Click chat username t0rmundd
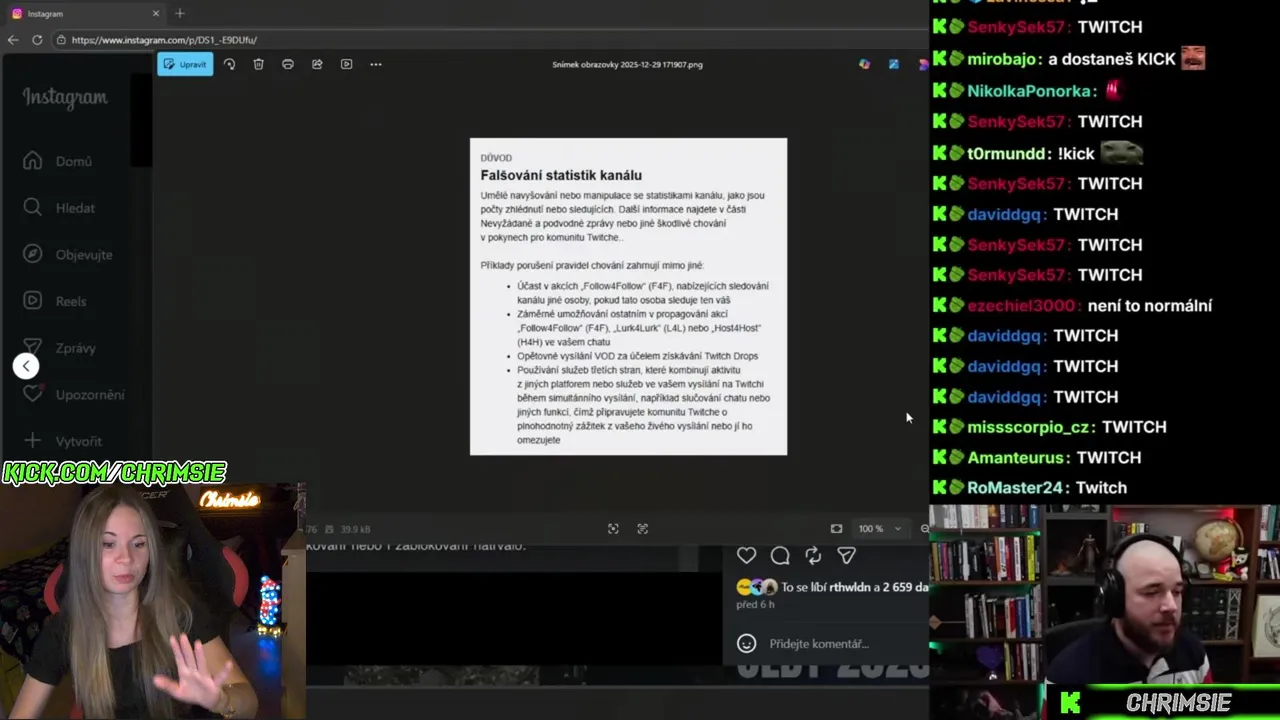This screenshot has height=720, width=1280. point(1008,153)
